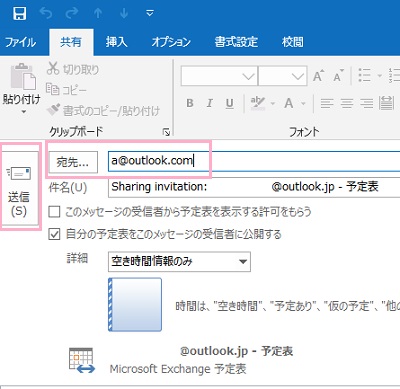Click the Undo arrow in title bar
The width and height of the screenshot is (400, 389).
pos(46,13)
